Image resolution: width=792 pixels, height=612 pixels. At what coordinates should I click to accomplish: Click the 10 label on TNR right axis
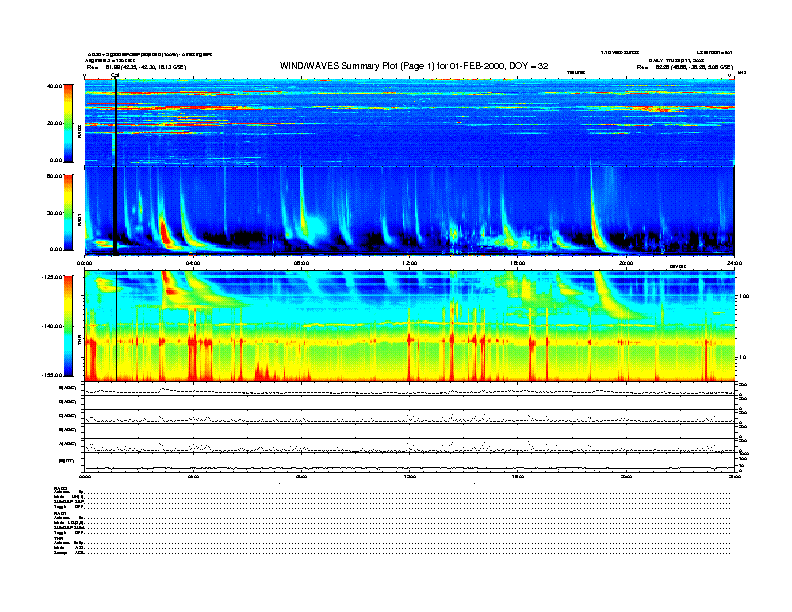[742, 358]
